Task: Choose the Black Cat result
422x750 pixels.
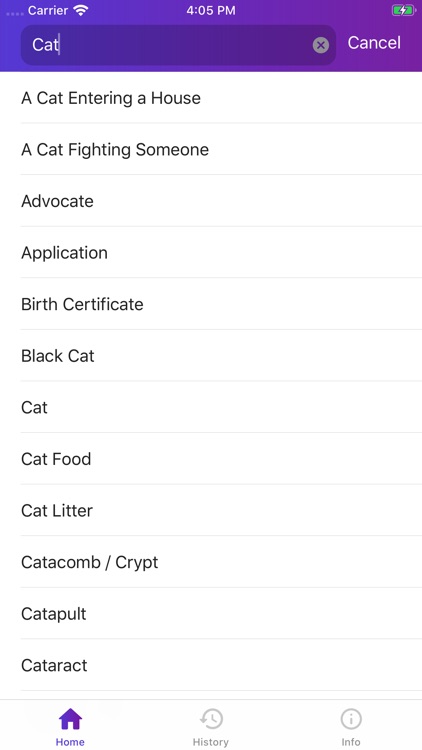Action: pyautogui.click(x=221, y=356)
